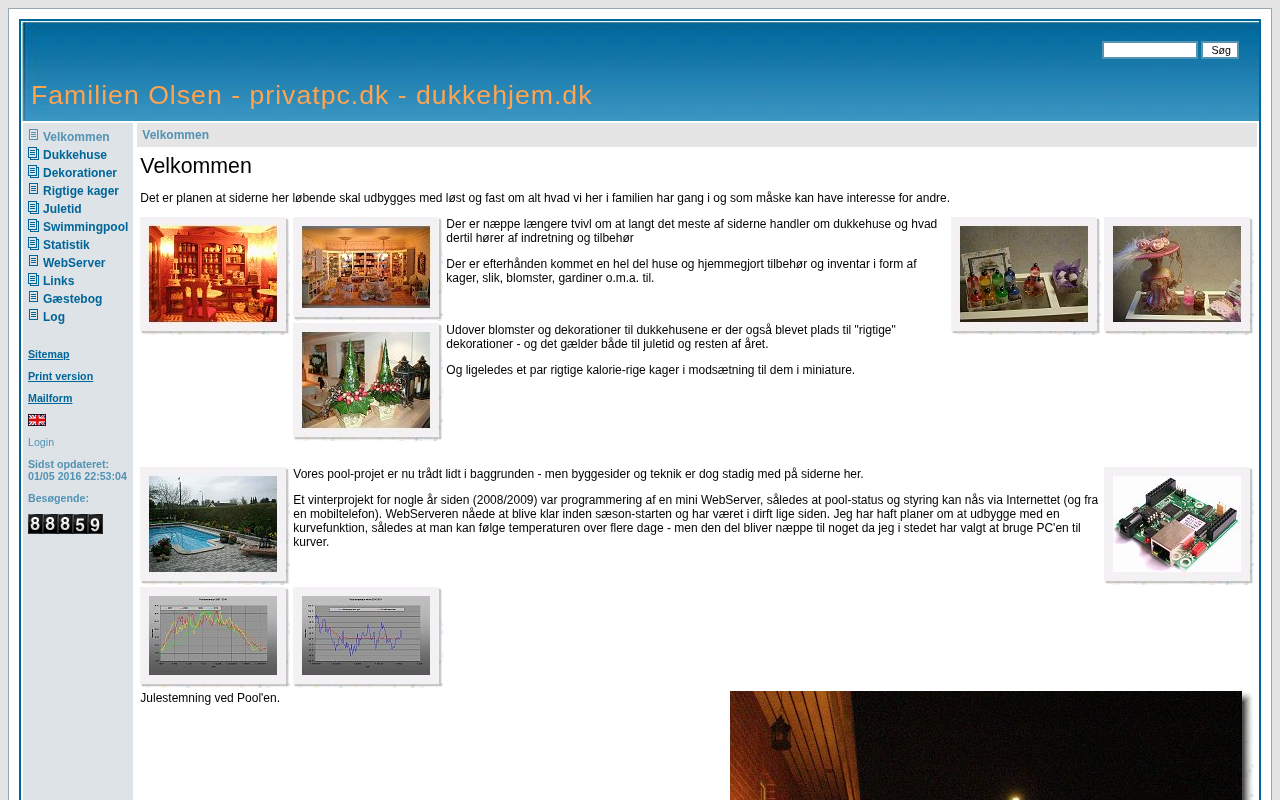
Task: Open the swimming pool photo thumbnail
Action: [213, 524]
